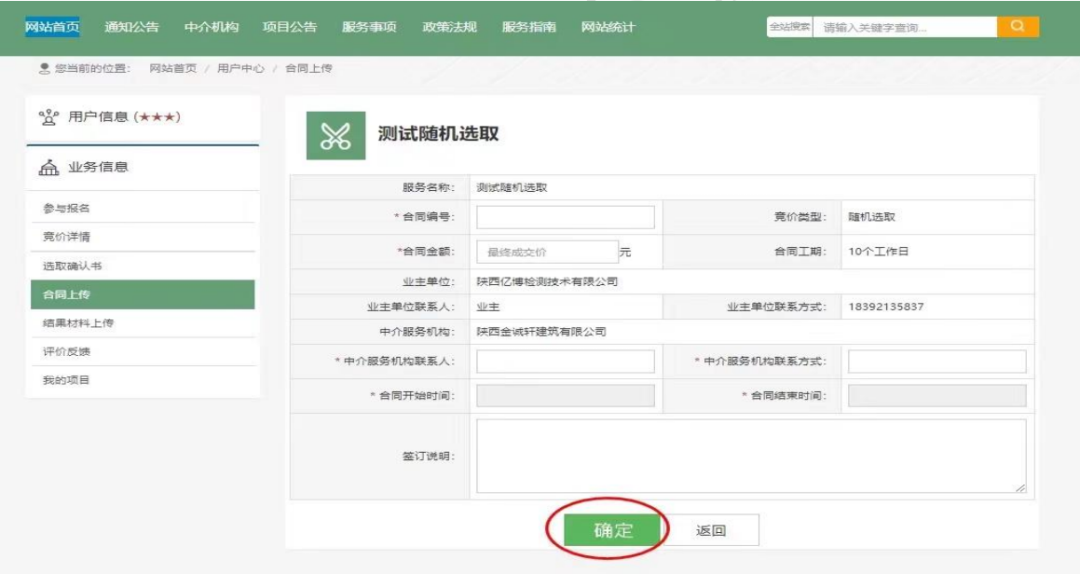The width and height of the screenshot is (1080, 574).
Task: Click the 网站首页 breadcrumb link
Action: point(173,68)
